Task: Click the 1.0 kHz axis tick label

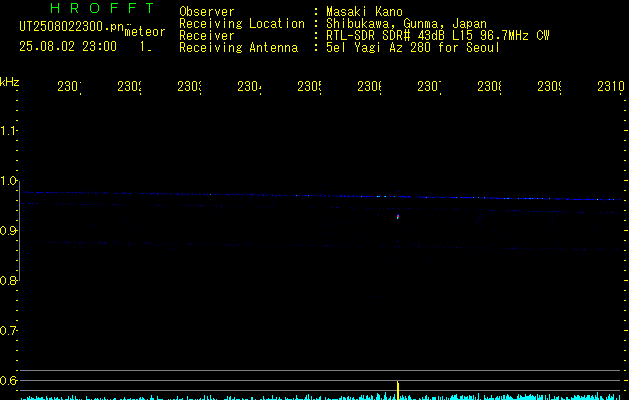Action: click(x=8, y=181)
